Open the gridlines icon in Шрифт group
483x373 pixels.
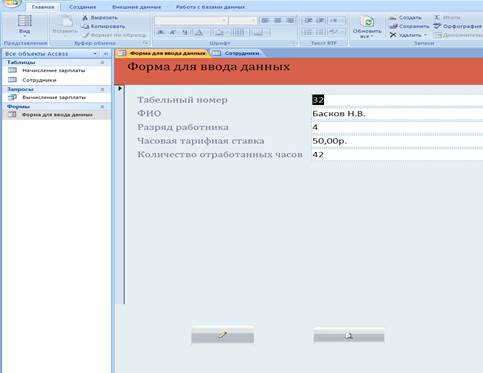tap(239, 33)
